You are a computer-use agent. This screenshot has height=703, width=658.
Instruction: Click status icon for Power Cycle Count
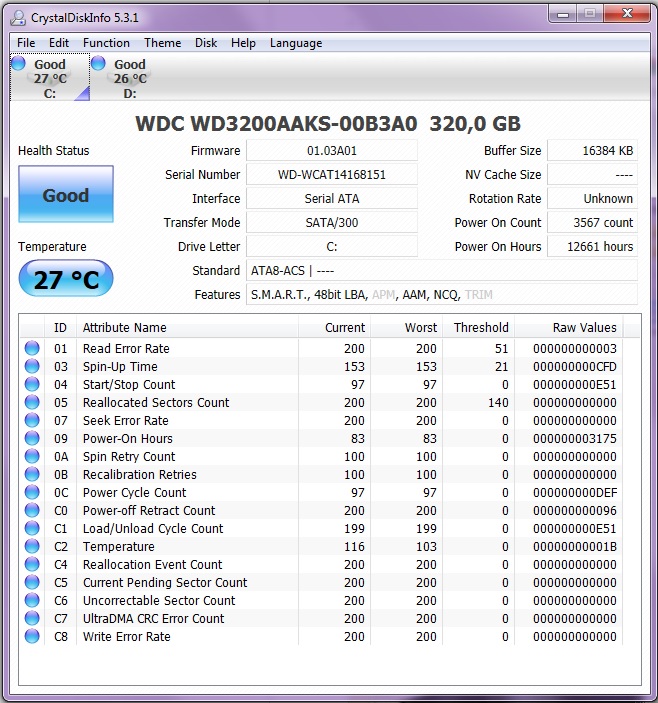tap(32, 492)
